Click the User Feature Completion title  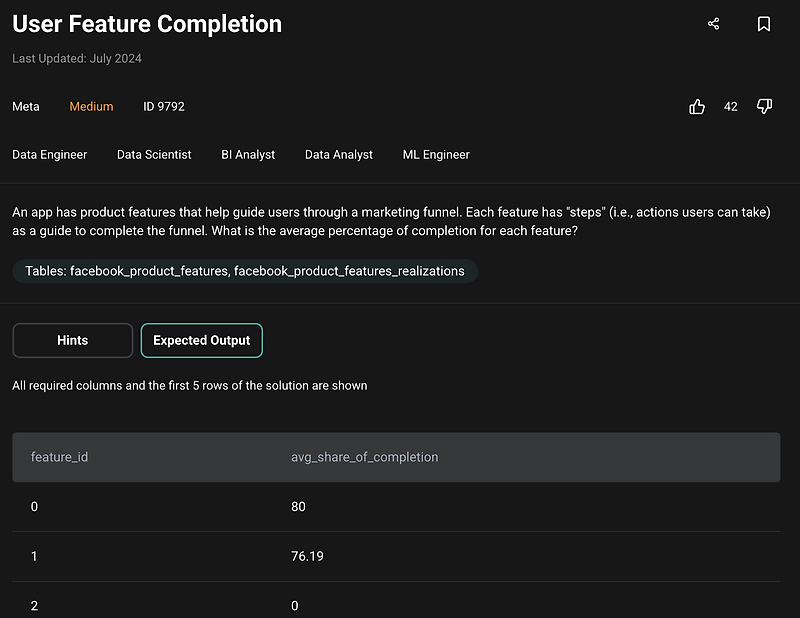tap(146, 23)
